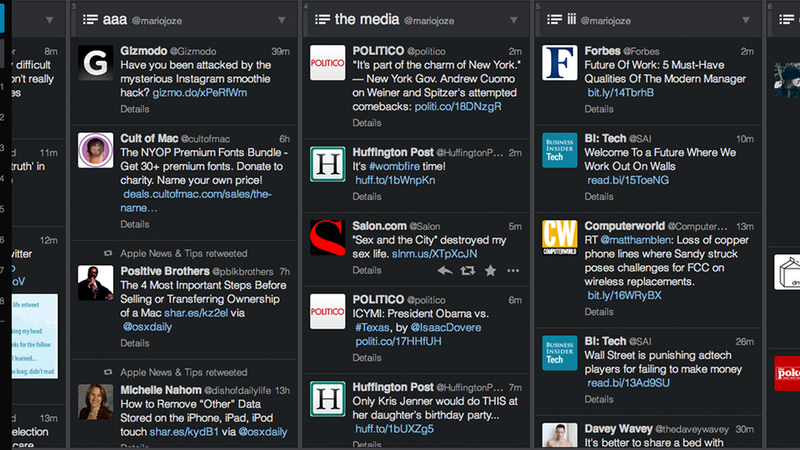The height and width of the screenshot is (450, 800).
Task: Reply to the Salon.com tweet
Action: (445, 271)
